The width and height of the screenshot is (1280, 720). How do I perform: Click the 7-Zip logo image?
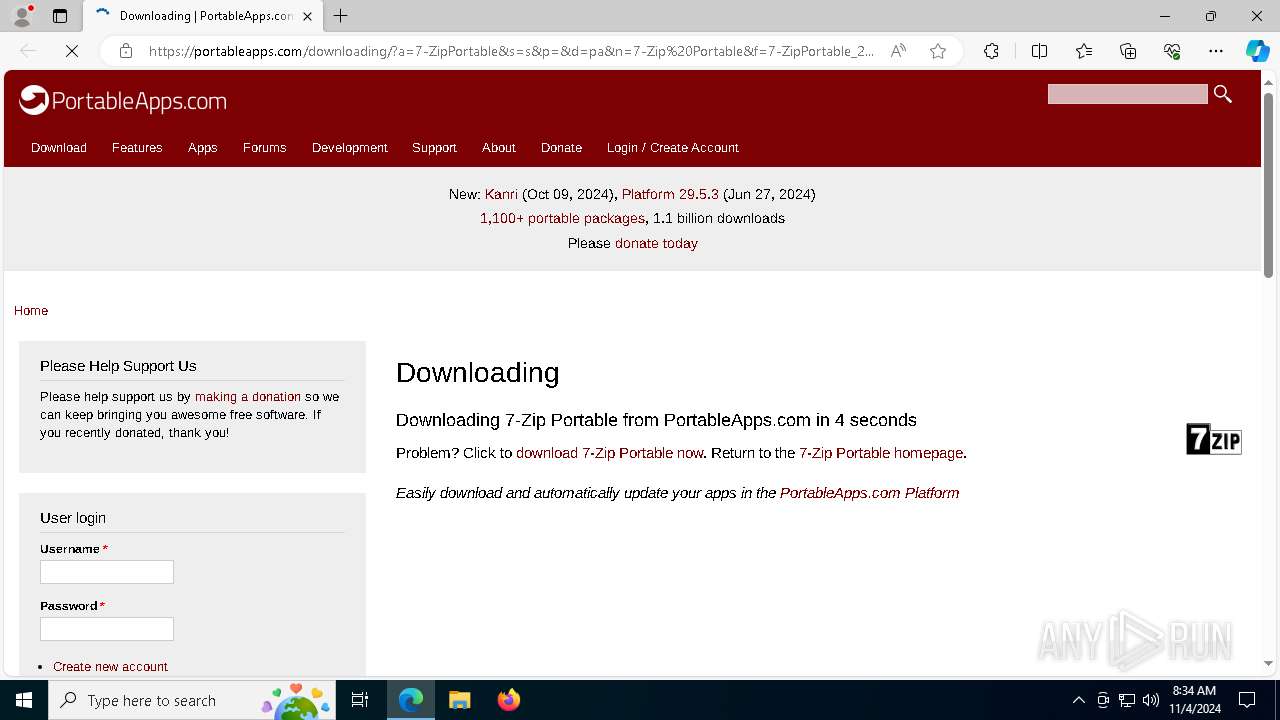pos(1213,439)
